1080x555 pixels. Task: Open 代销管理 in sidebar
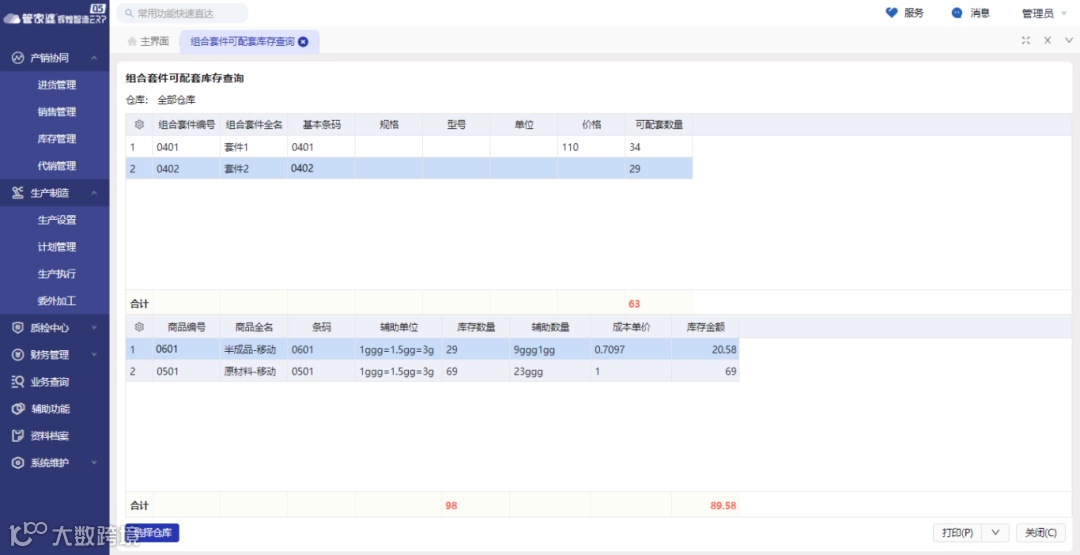pos(56,166)
